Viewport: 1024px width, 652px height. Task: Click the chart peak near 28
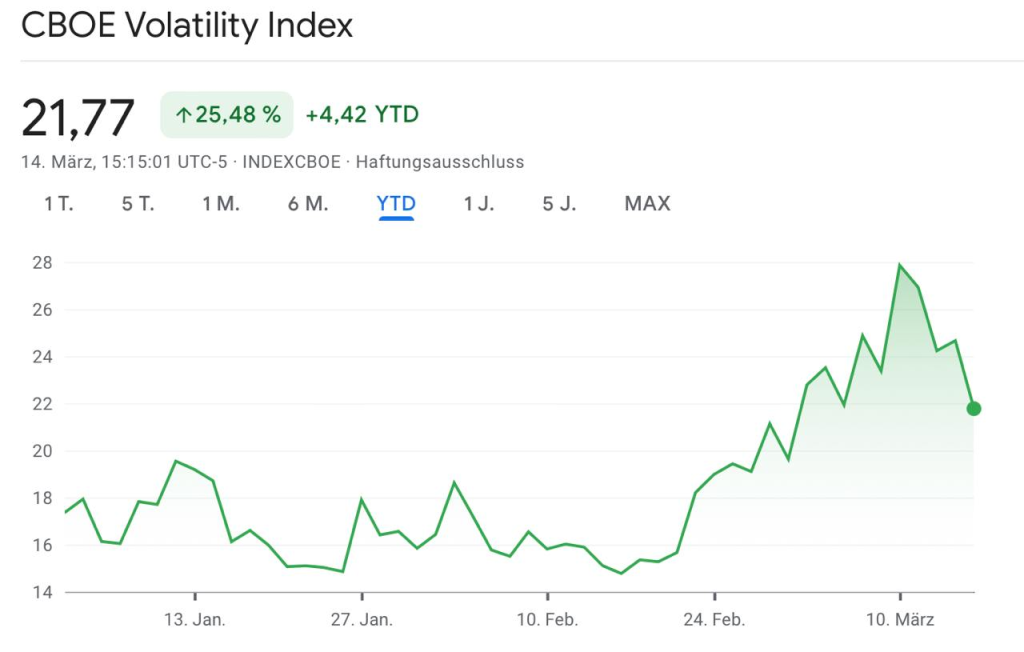click(899, 265)
